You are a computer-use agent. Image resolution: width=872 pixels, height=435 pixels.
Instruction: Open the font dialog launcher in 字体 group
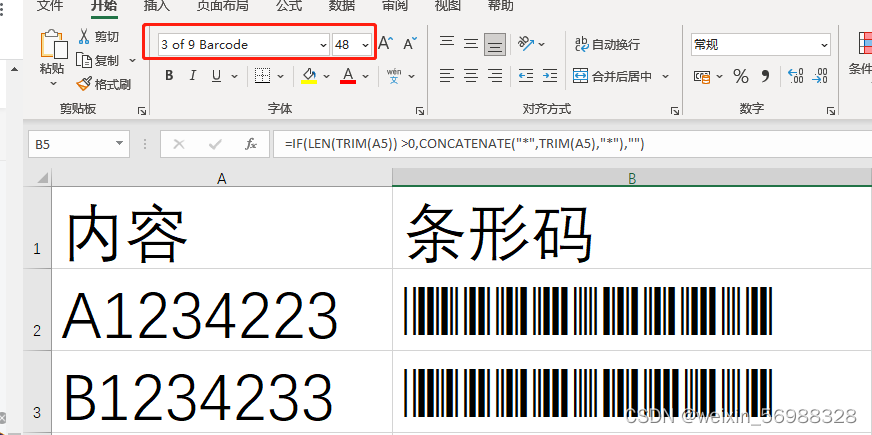point(420,111)
